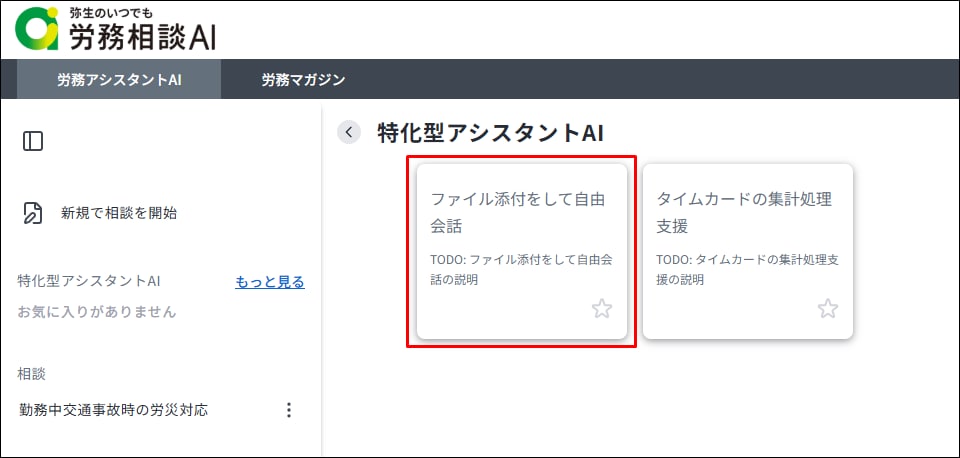Open options menu for 勤務中交通事故時の労災対応
Image resolution: width=960 pixels, height=458 pixels.
[x=289, y=410]
